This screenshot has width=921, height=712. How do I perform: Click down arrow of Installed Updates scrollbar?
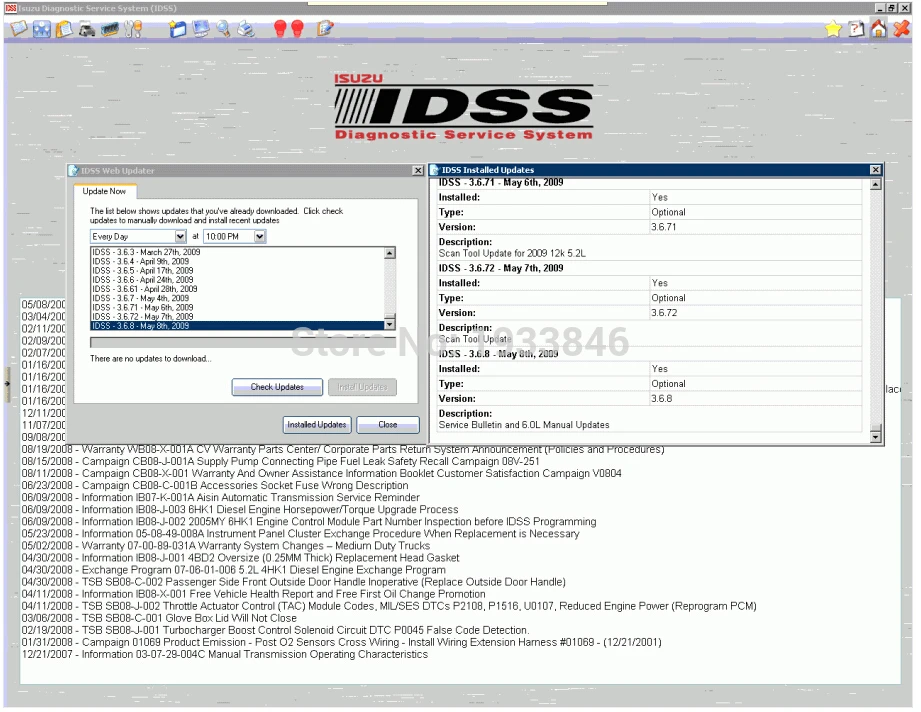tap(876, 436)
